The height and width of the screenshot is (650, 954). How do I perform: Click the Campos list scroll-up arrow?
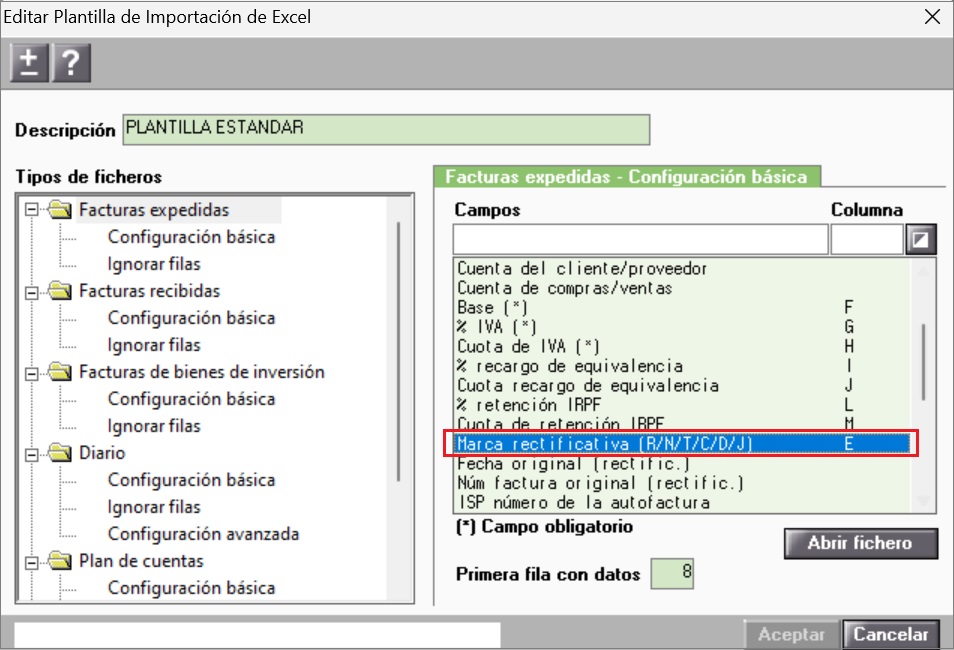point(923,270)
